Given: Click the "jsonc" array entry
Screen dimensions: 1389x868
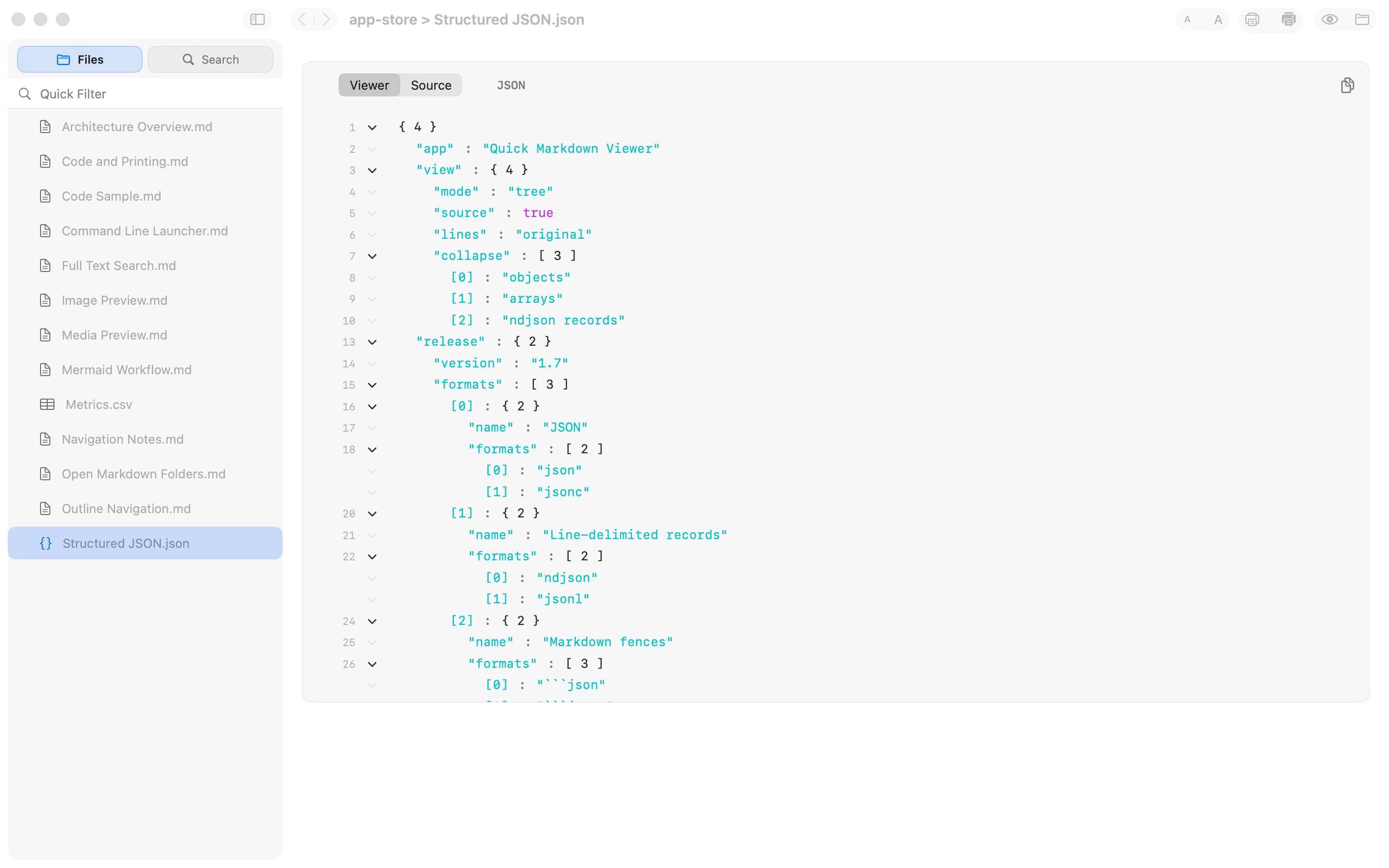Looking at the screenshot, I should click(x=563, y=492).
